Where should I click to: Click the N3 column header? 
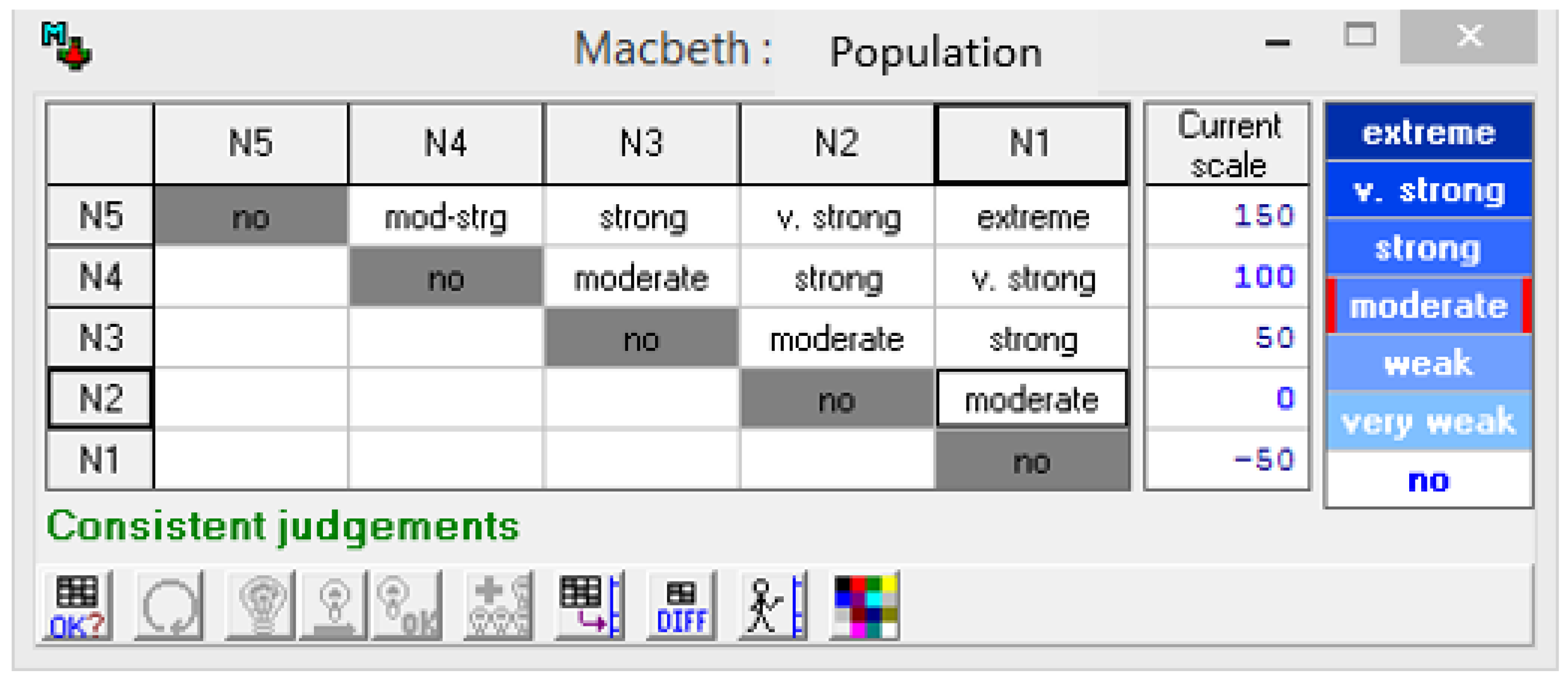pyautogui.click(x=642, y=144)
